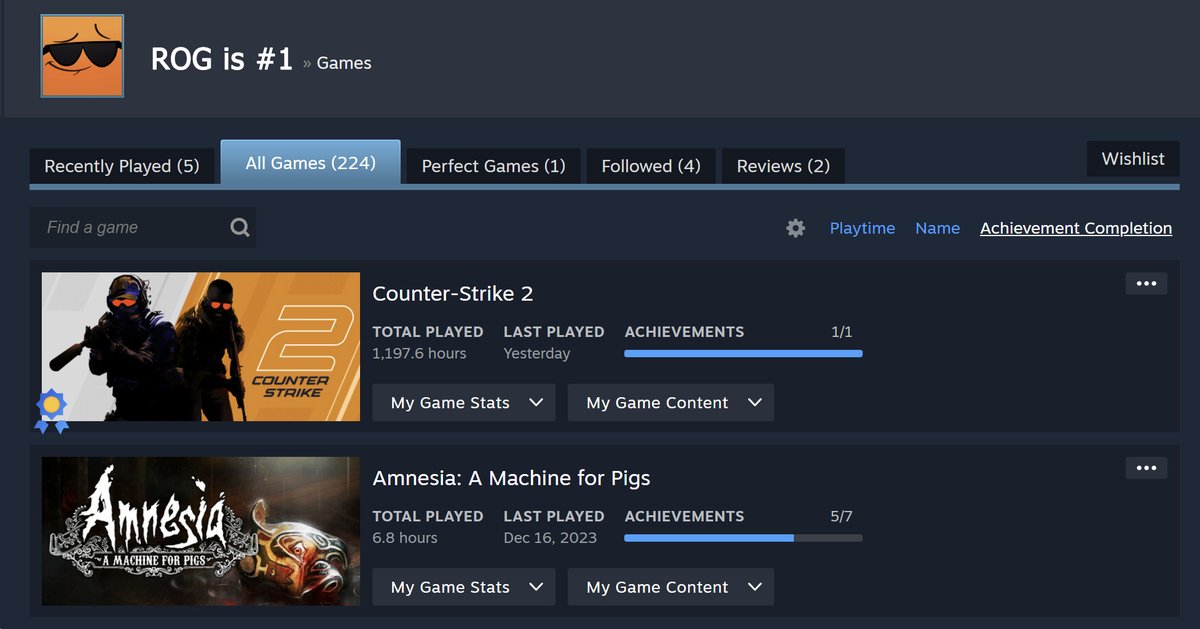The image size is (1200, 629).
Task: Open the Followed (4) tab
Action: 651,166
